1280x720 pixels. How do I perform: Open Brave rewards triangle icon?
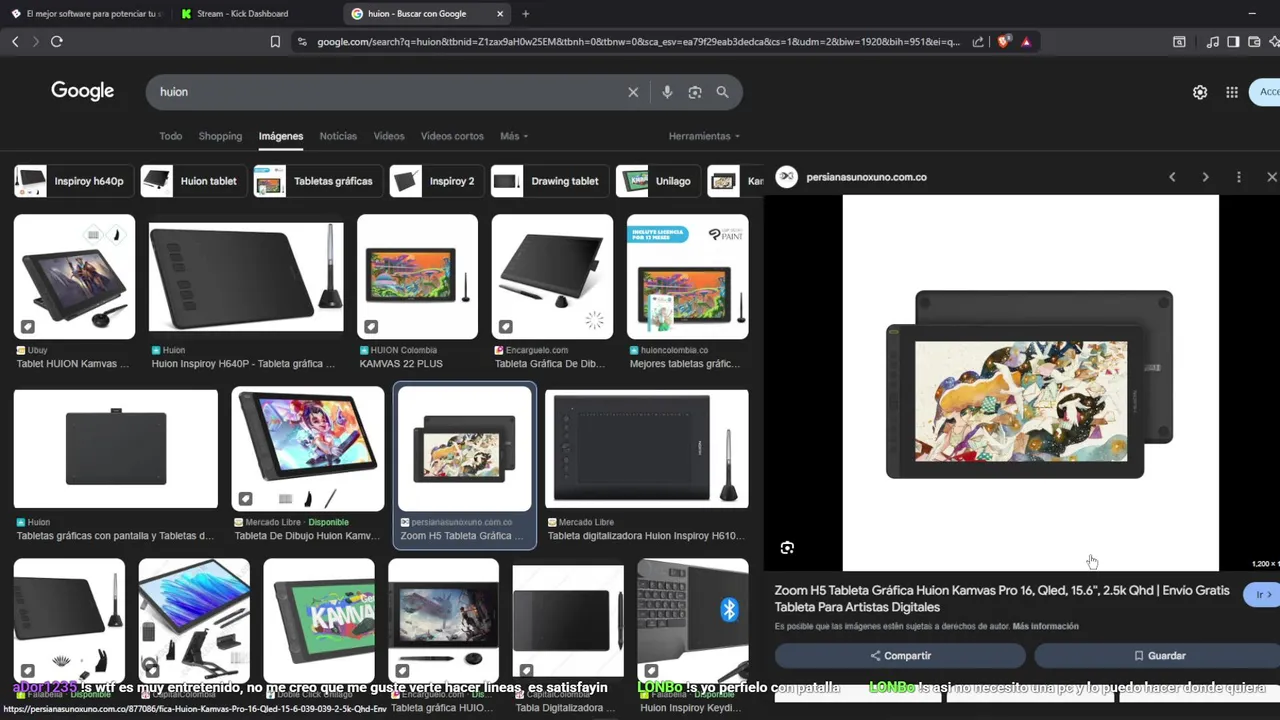click(x=1026, y=42)
